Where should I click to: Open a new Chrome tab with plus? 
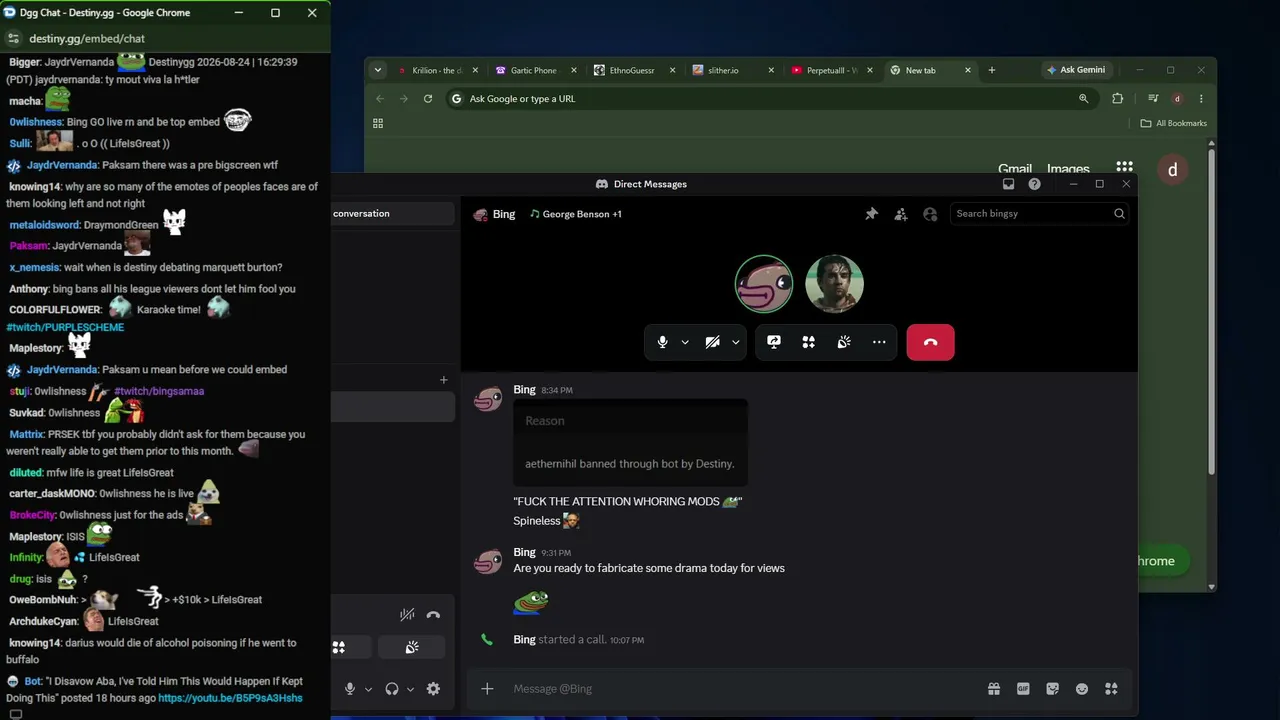point(991,70)
